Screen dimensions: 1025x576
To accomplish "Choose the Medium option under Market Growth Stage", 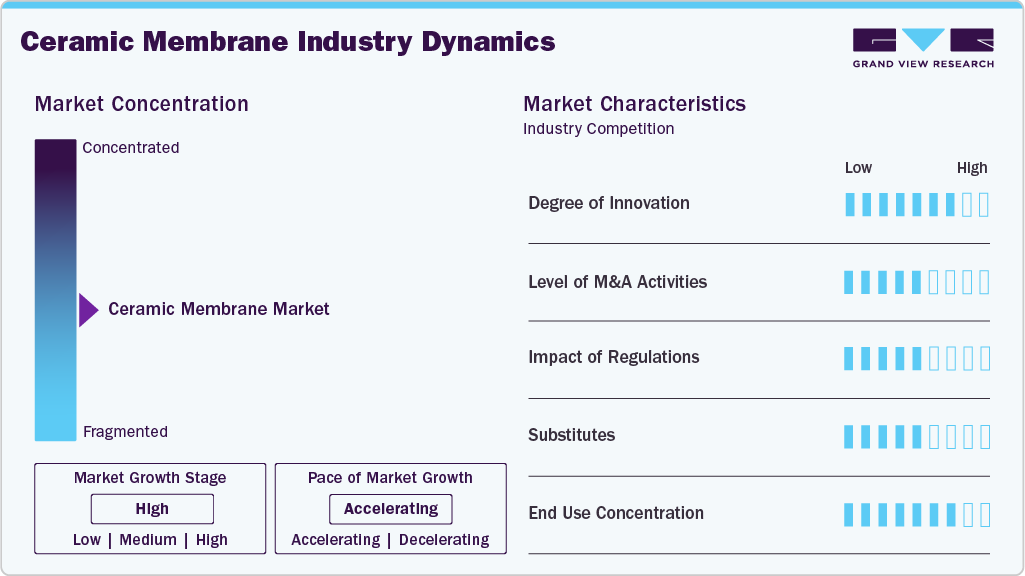I will [148, 540].
